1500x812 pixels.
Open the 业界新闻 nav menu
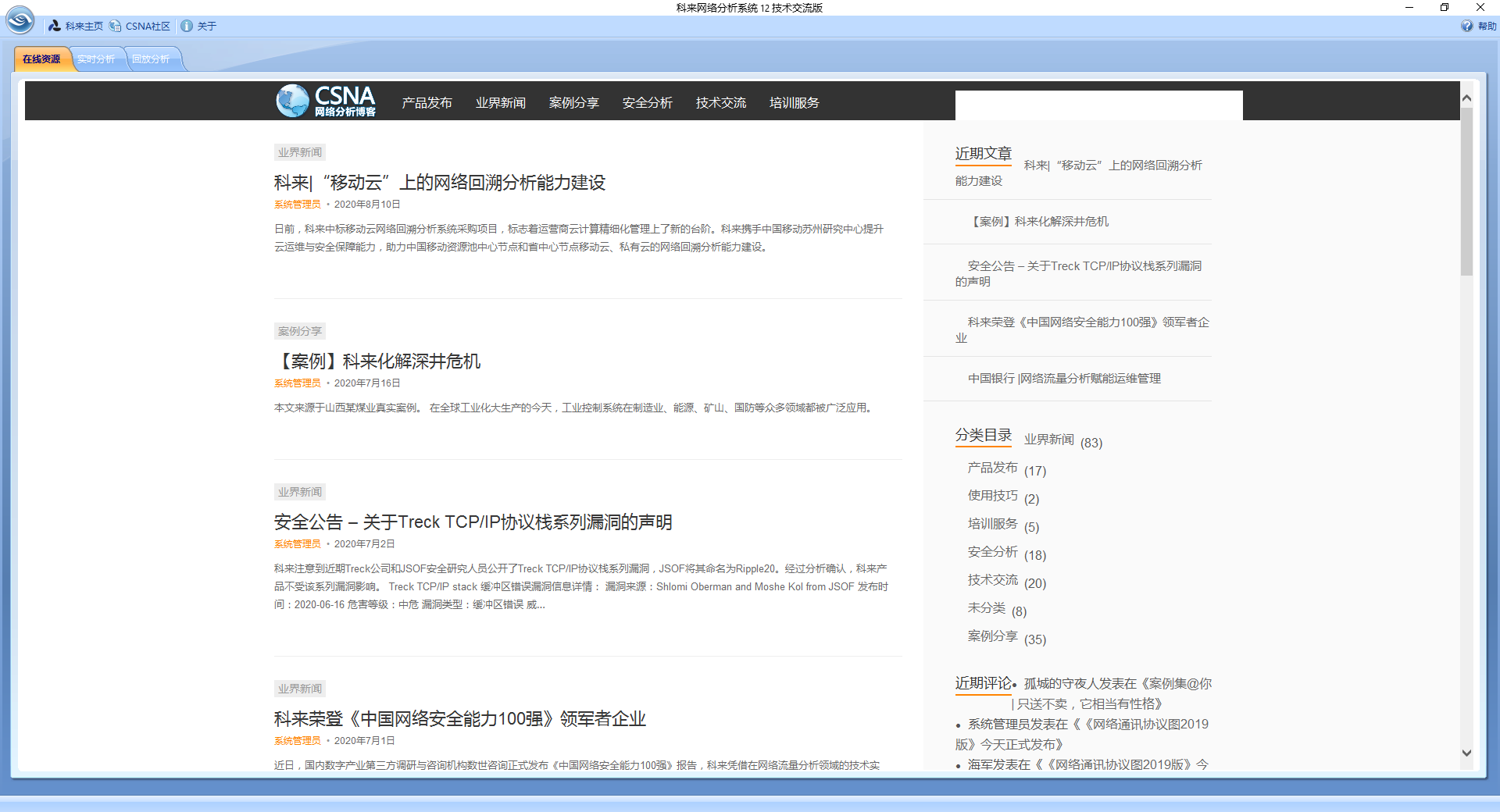(x=500, y=103)
